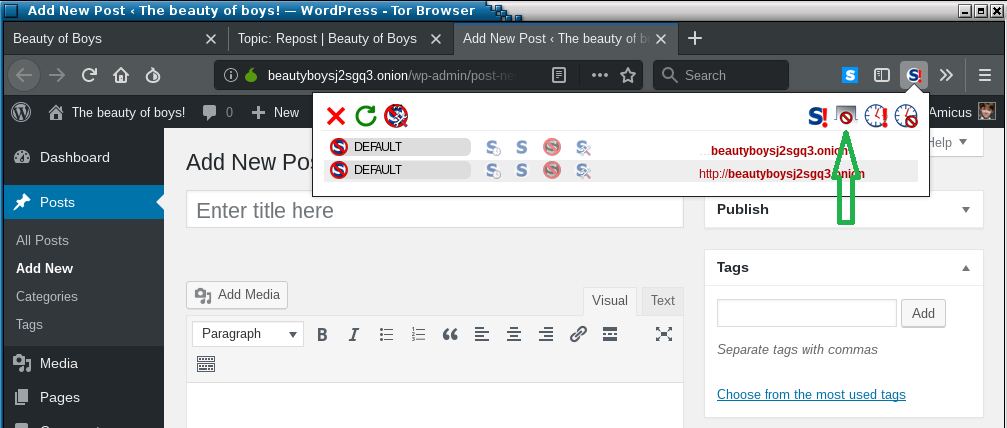
Task: Click the browser Home icon
Action: pyautogui.click(x=121, y=76)
